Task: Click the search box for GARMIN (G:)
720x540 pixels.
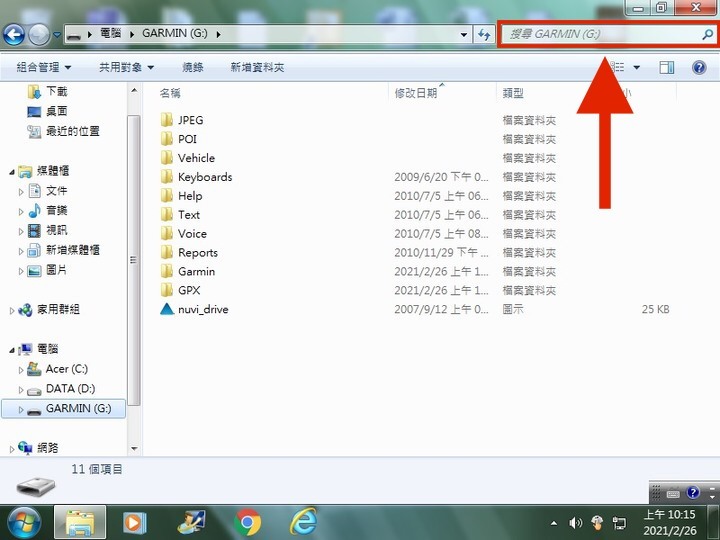Action: [x=607, y=34]
